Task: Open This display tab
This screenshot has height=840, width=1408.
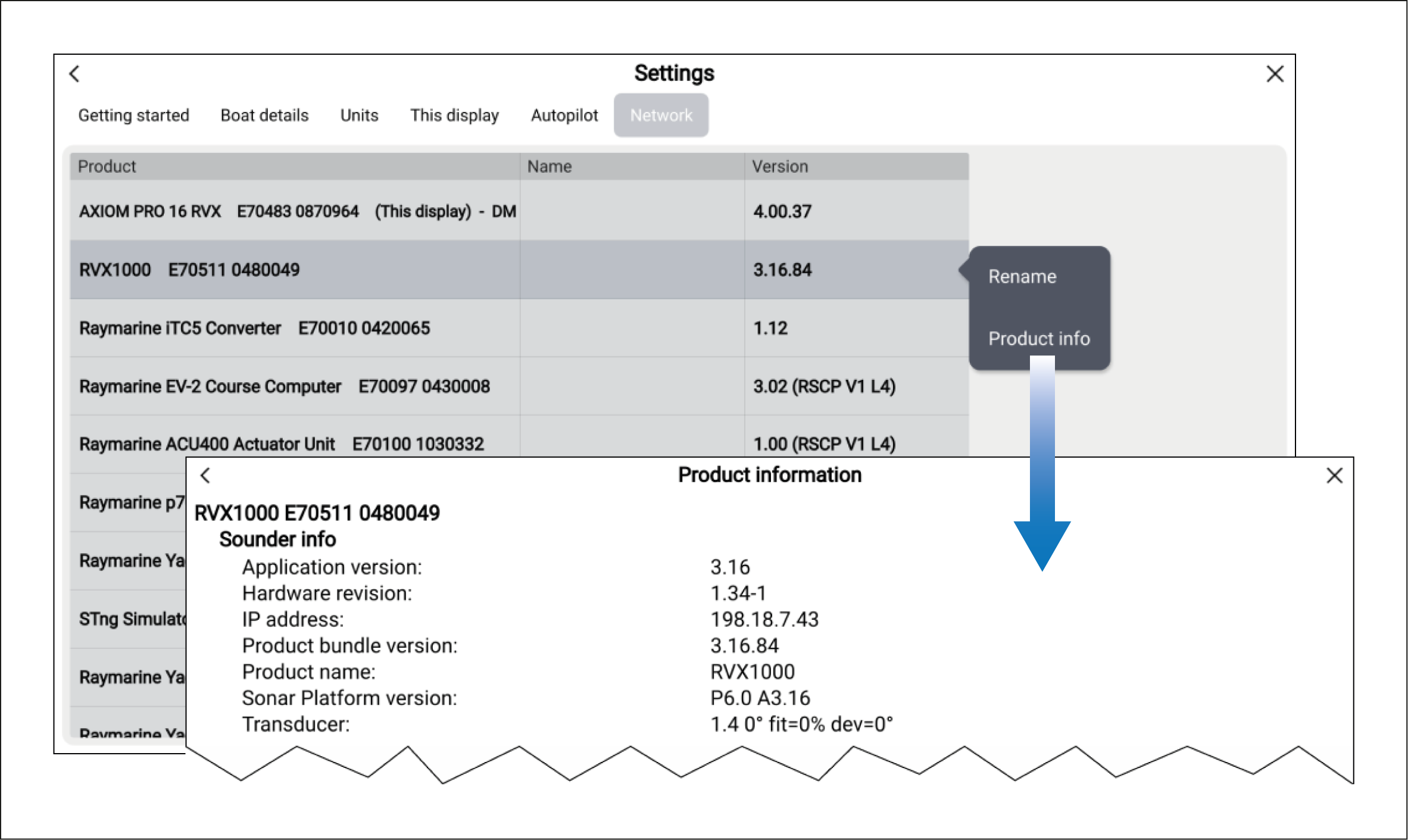Action: [x=454, y=115]
